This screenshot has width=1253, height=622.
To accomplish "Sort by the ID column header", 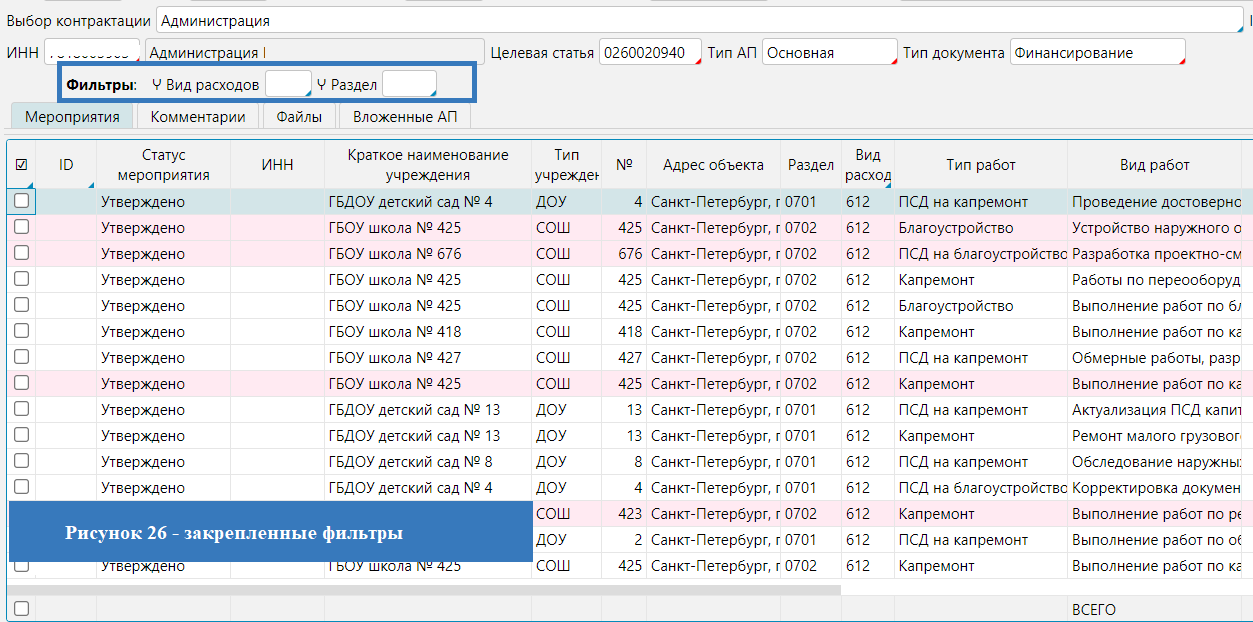I will coord(66,164).
